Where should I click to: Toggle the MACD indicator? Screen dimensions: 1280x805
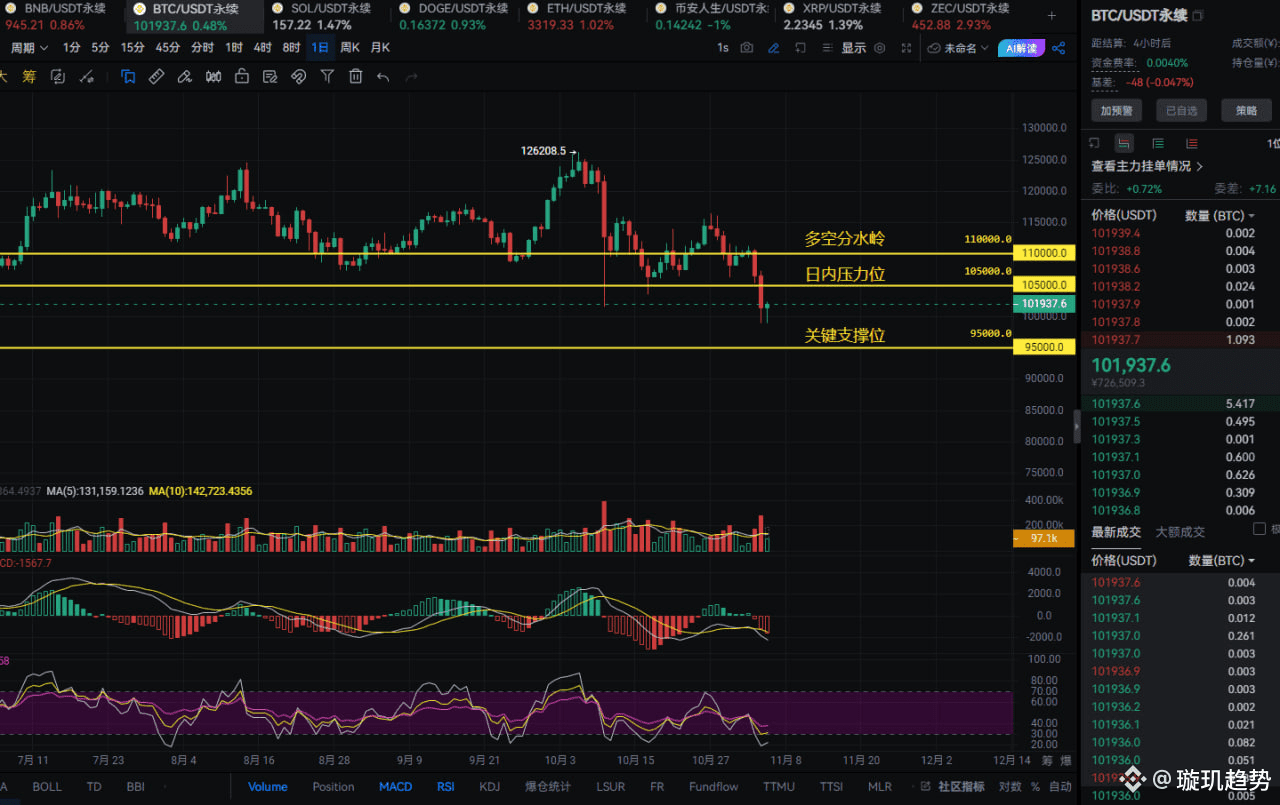(x=395, y=787)
